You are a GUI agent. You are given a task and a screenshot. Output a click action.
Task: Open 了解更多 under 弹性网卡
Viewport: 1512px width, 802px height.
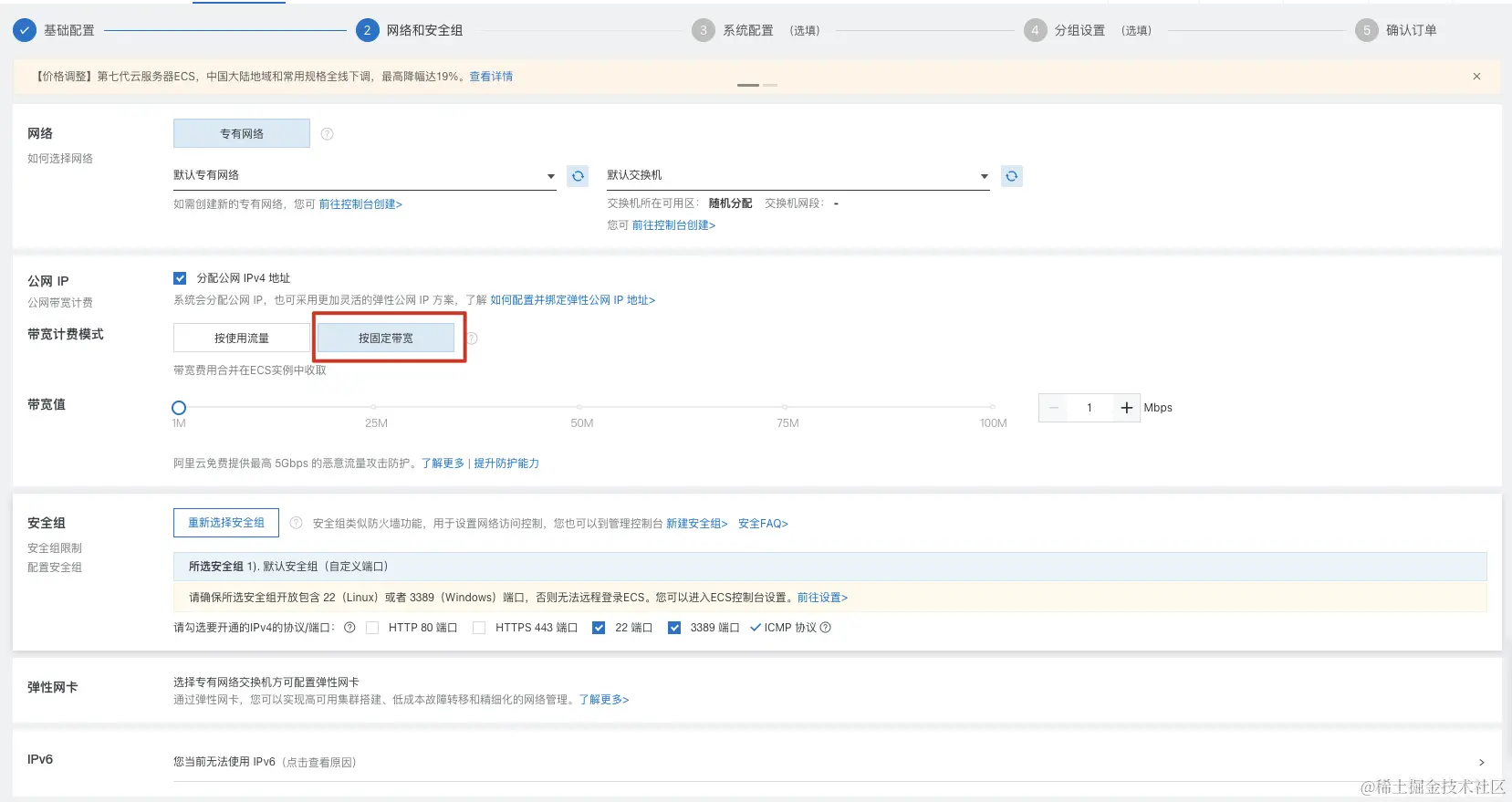pos(604,700)
